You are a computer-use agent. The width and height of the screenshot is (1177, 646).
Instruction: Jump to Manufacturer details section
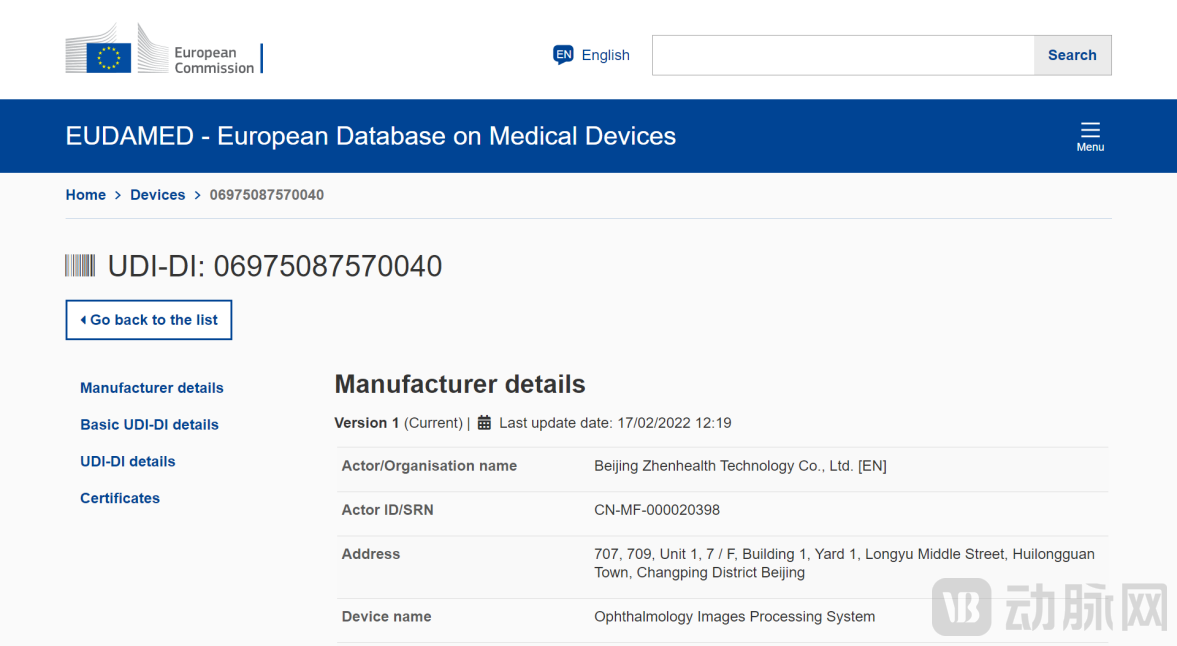pyautogui.click(x=152, y=388)
